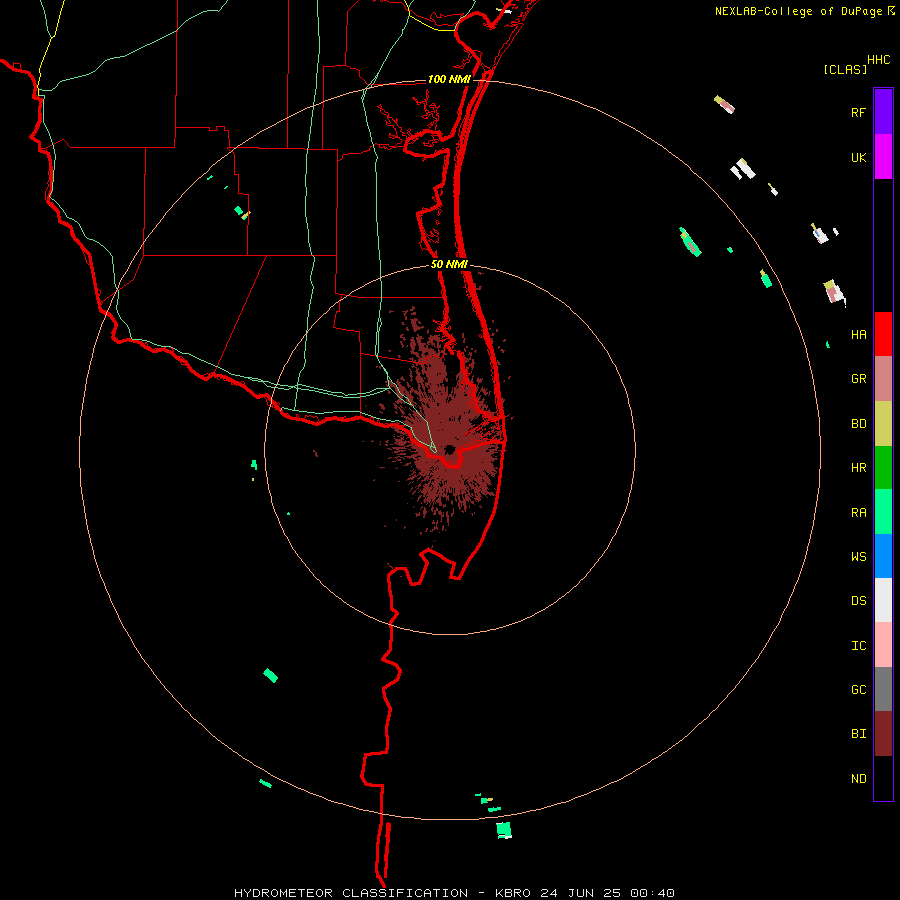Click the BD yellow legend swatch
This screenshot has height=900, width=900.
tap(883, 424)
